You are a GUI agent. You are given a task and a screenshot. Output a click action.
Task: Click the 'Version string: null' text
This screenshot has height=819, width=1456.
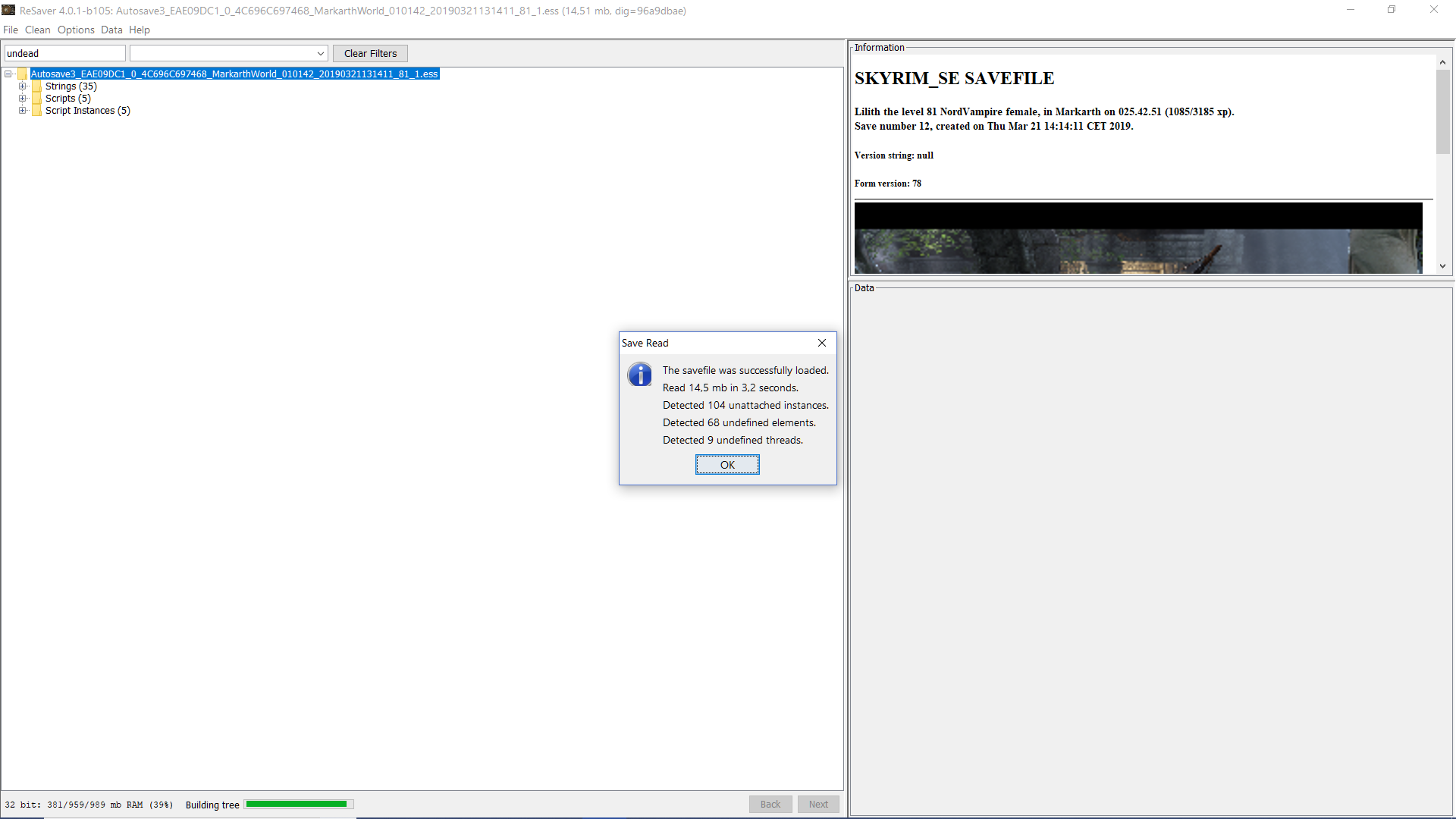click(894, 155)
